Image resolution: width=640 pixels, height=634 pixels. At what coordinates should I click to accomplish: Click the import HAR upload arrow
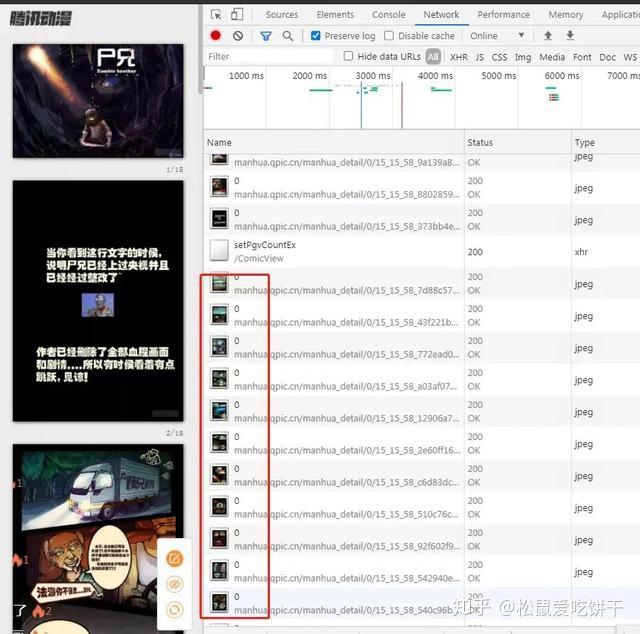[x=548, y=36]
